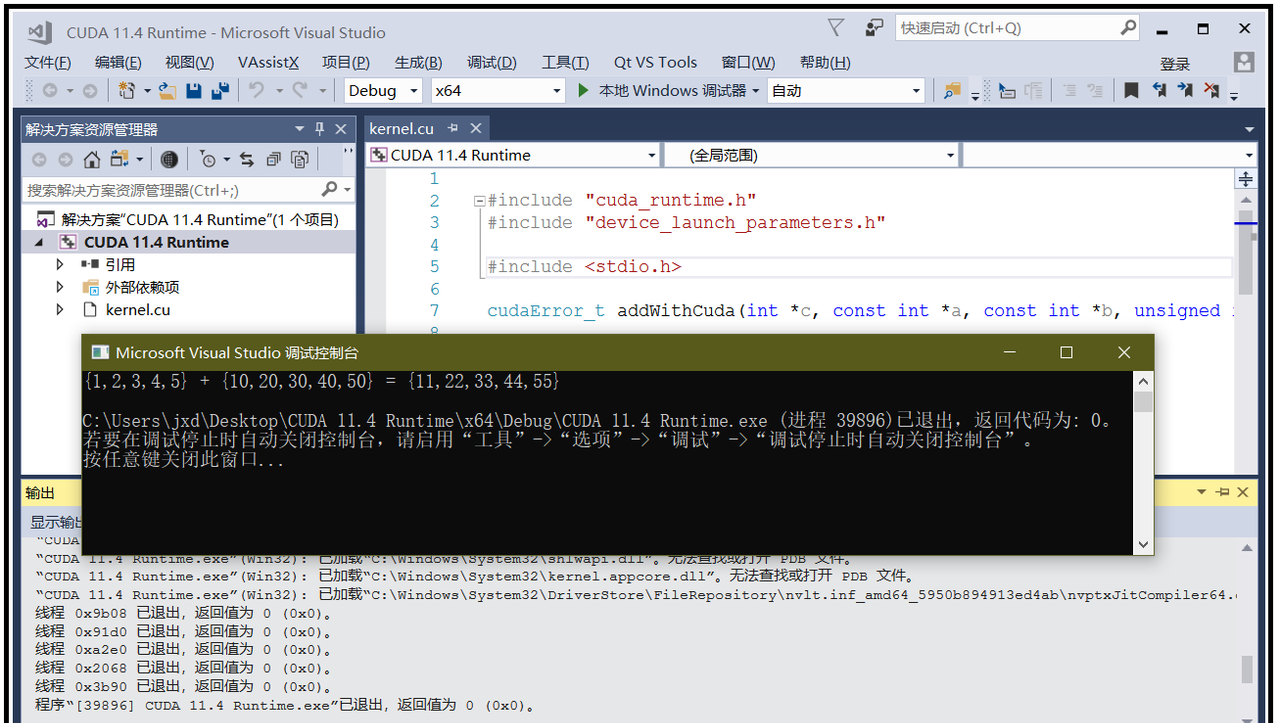
Task: Open the send feedback icon
Action: tap(874, 28)
